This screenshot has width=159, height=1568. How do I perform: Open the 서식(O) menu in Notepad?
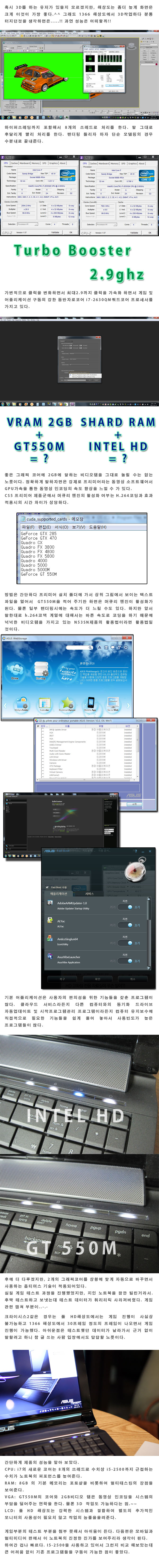tap(61, 527)
